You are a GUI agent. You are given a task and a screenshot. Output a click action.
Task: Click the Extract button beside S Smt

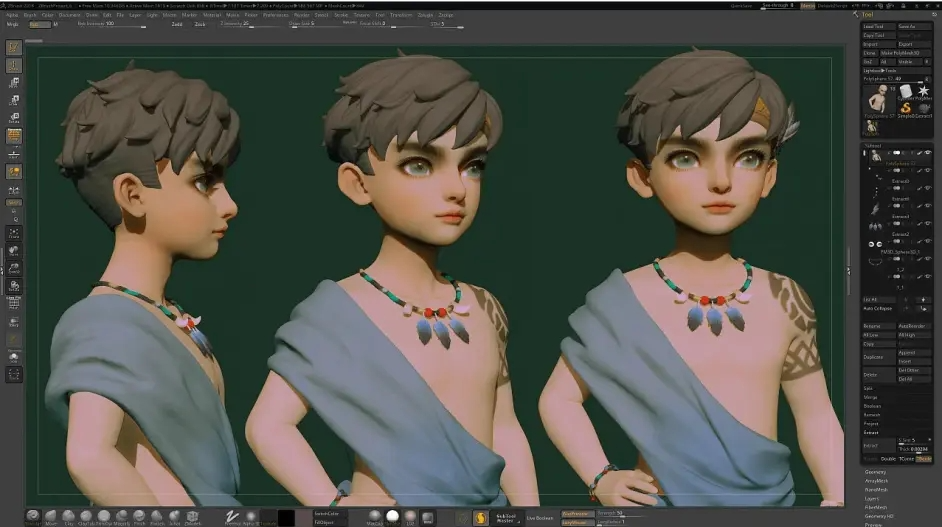click(878, 446)
